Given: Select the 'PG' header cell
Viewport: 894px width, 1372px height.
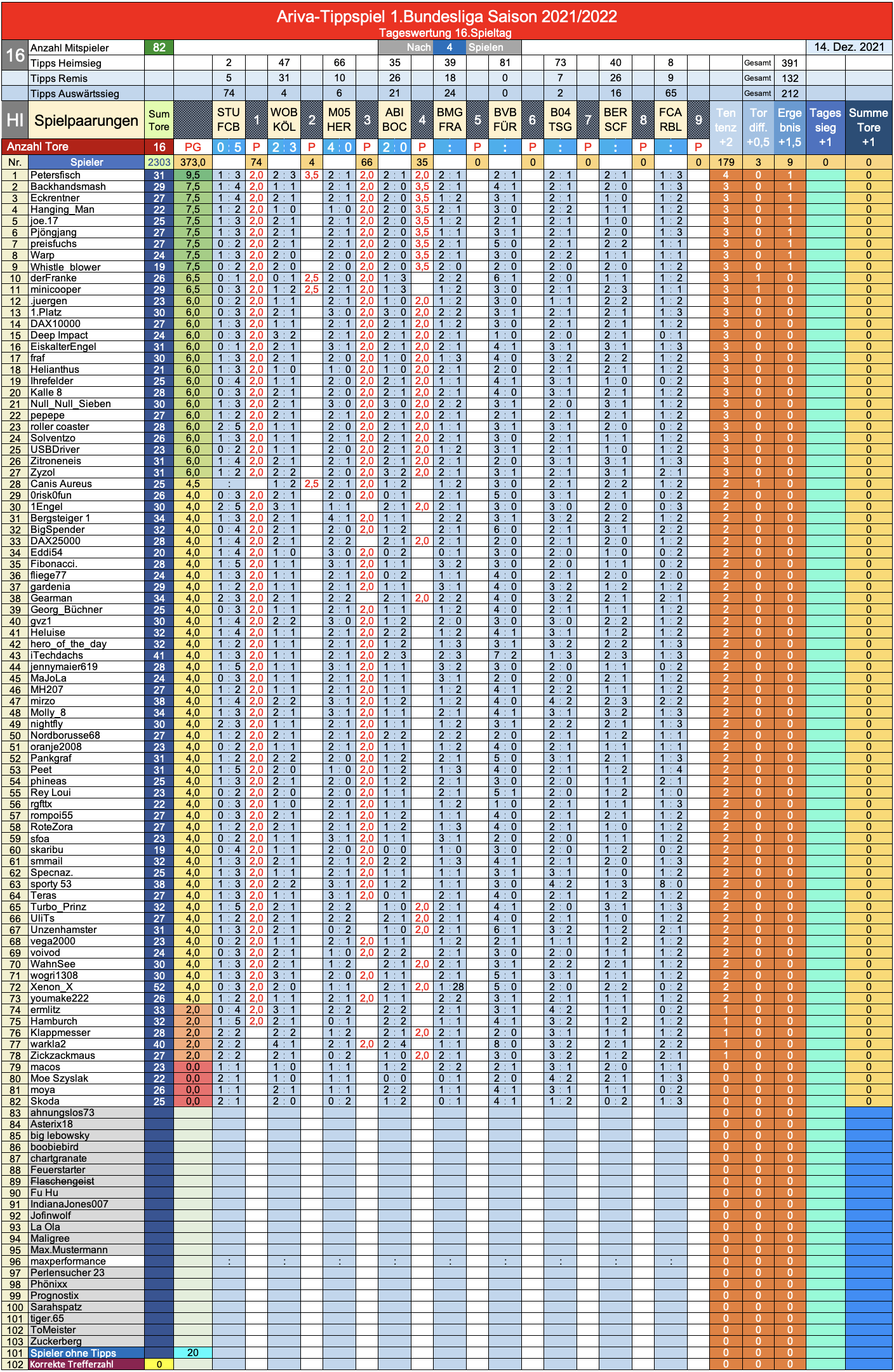Looking at the screenshot, I should tap(192, 147).
